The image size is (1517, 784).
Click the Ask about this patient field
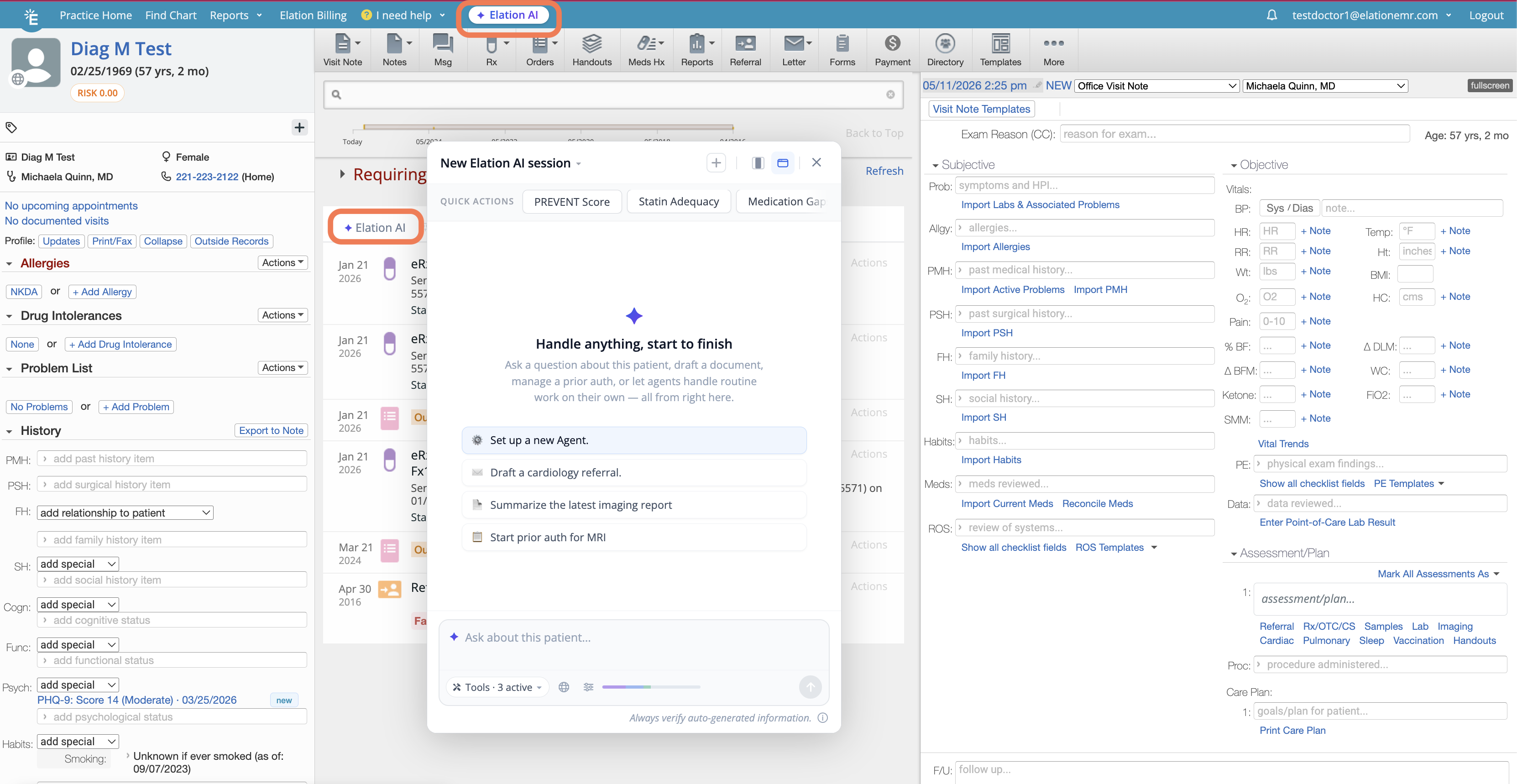633,644
